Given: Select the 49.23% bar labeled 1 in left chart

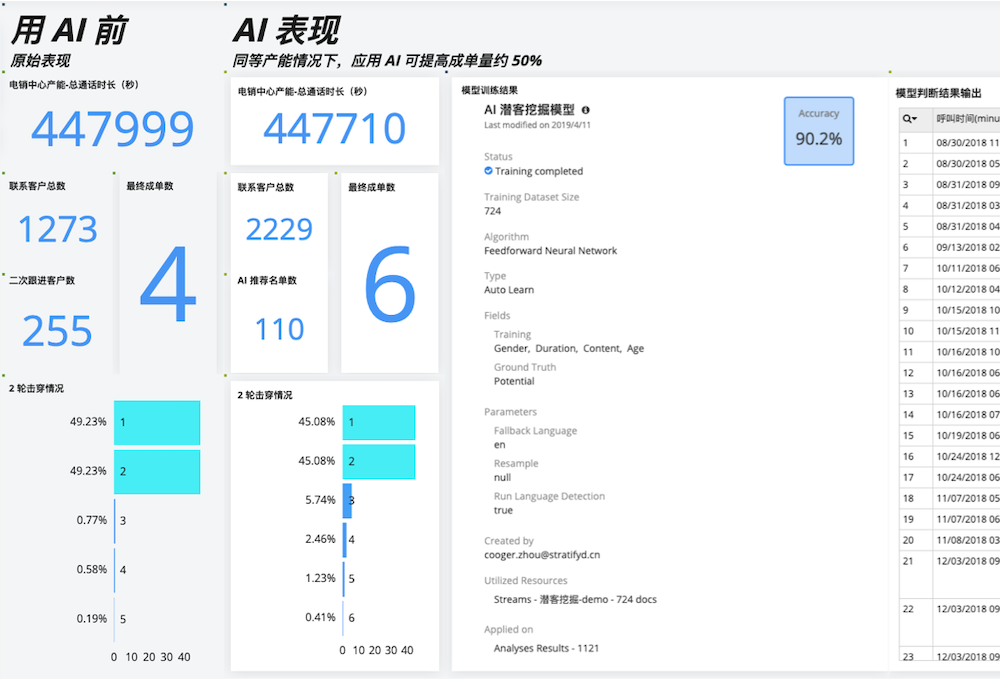Looking at the screenshot, I should [157, 422].
